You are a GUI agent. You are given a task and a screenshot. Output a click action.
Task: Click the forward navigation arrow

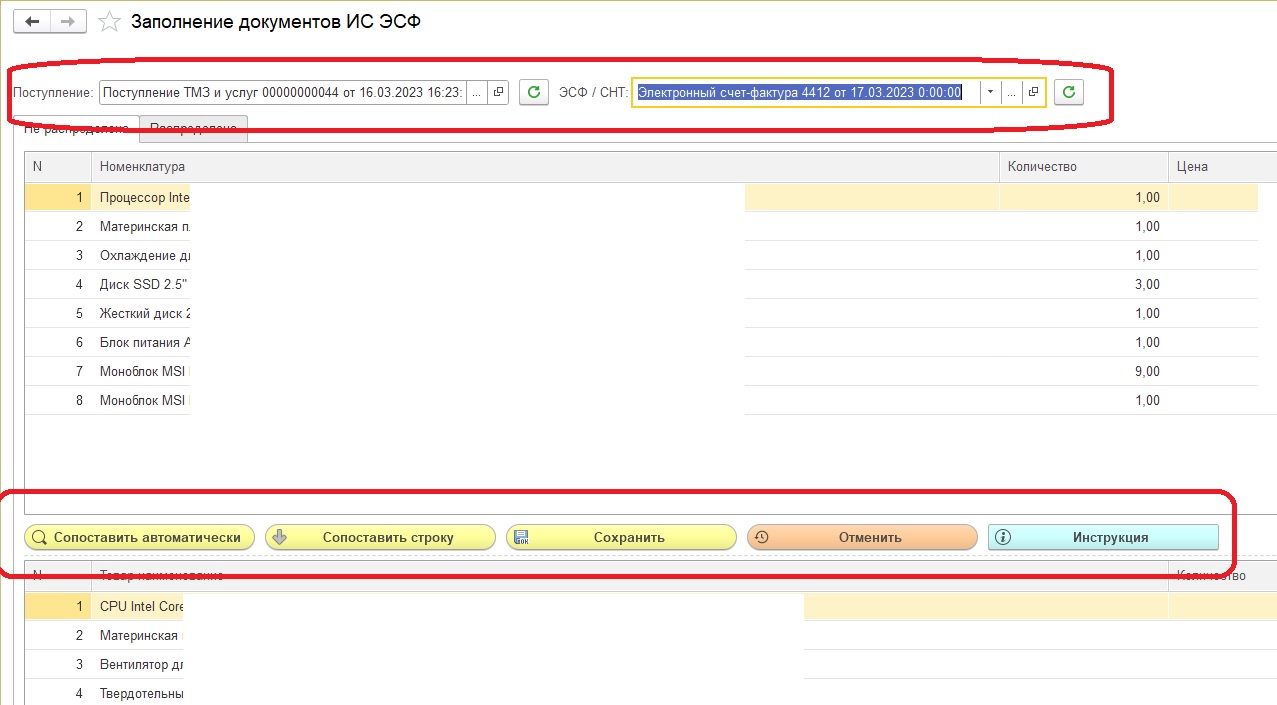pos(67,21)
